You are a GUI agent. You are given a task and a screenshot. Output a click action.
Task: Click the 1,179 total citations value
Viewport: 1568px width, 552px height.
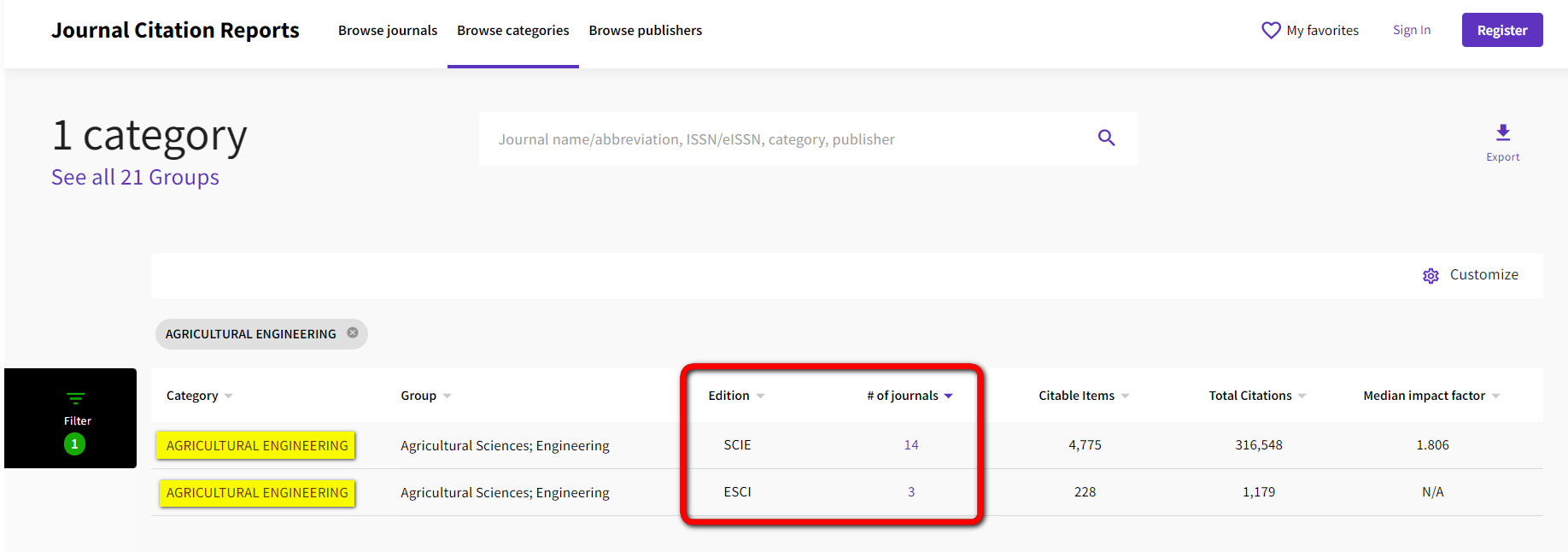1259,492
